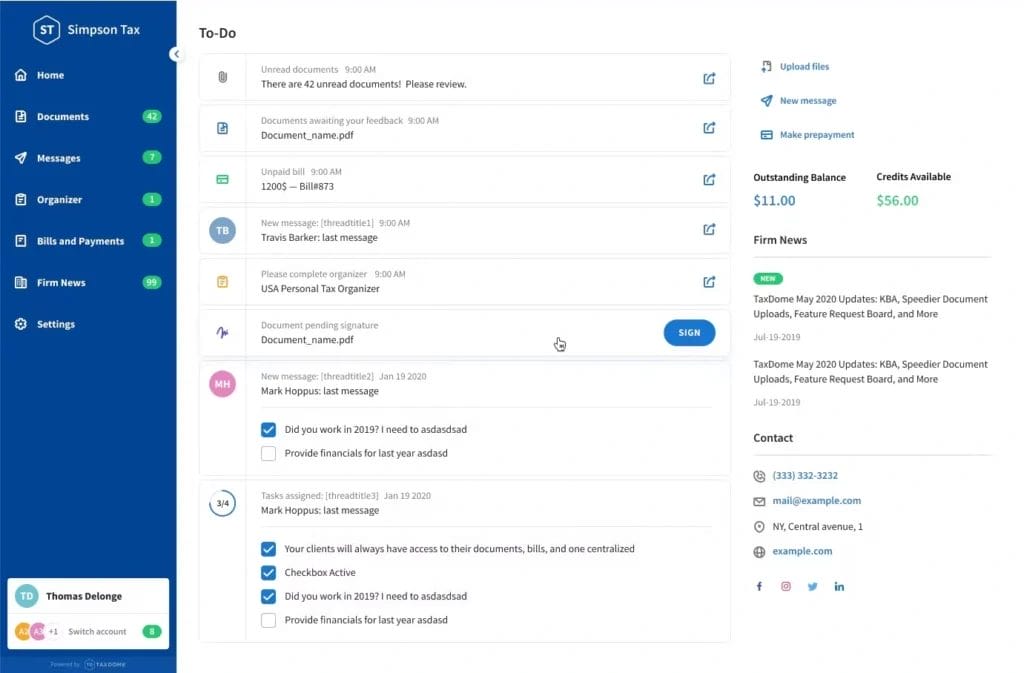Image resolution: width=1024 pixels, height=673 pixels.
Task: Click open icon for Unpaid bill Bill#873
Action: point(709,180)
